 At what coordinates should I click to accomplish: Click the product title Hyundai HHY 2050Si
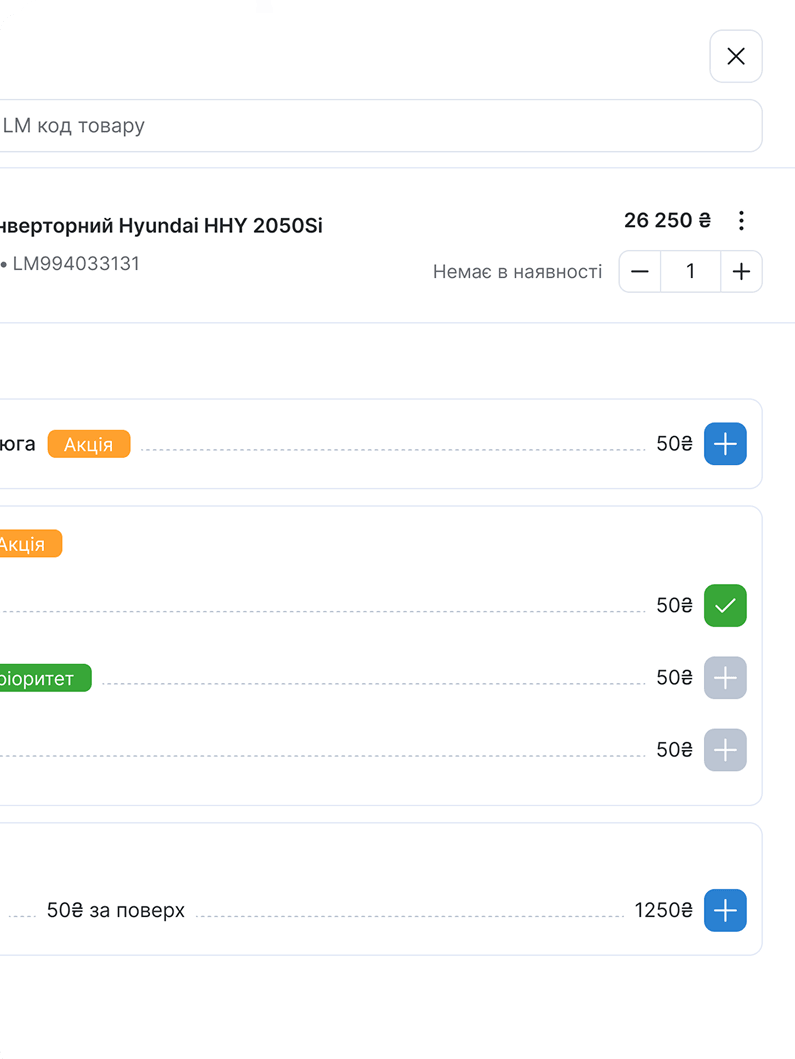(161, 226)
